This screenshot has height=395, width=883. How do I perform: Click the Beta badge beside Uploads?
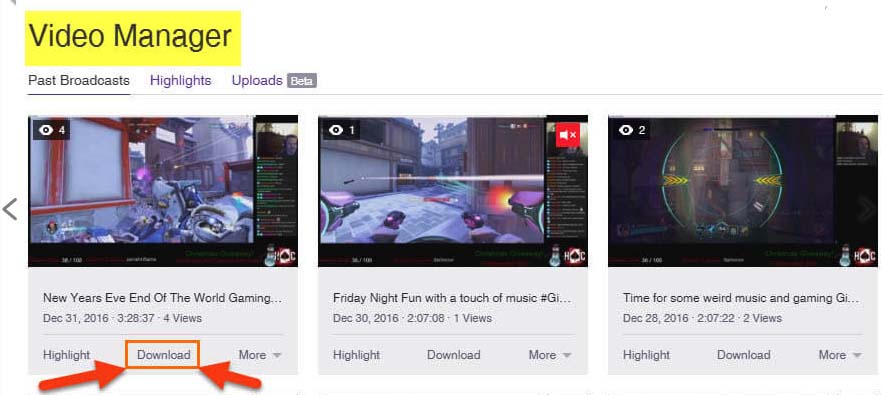tap(302, 81)
